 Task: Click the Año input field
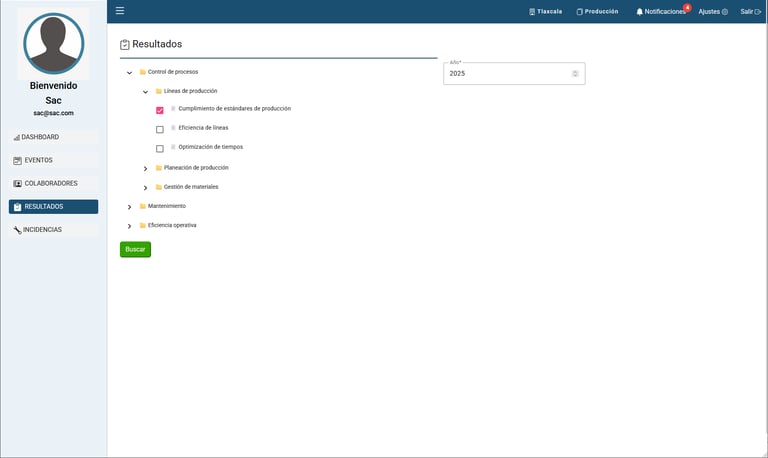pyautogui.click(x=514, y=73)
